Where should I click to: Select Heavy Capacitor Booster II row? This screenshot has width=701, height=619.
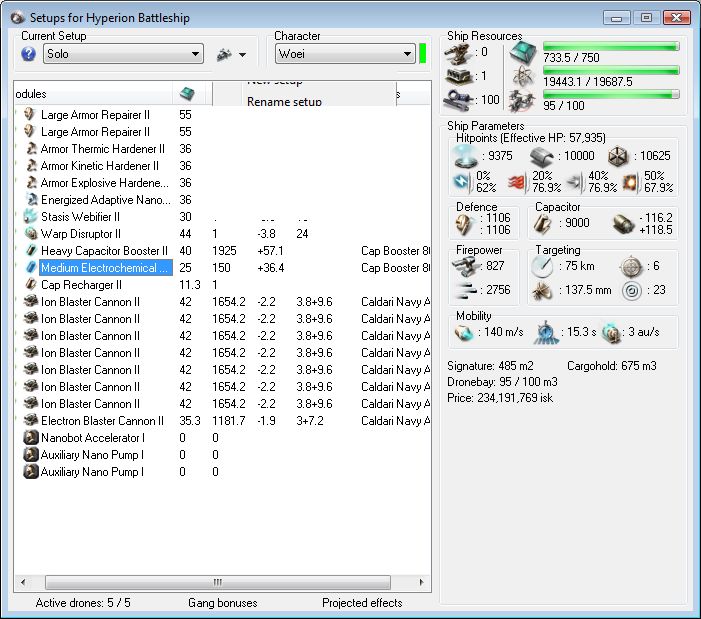point(104,251)
